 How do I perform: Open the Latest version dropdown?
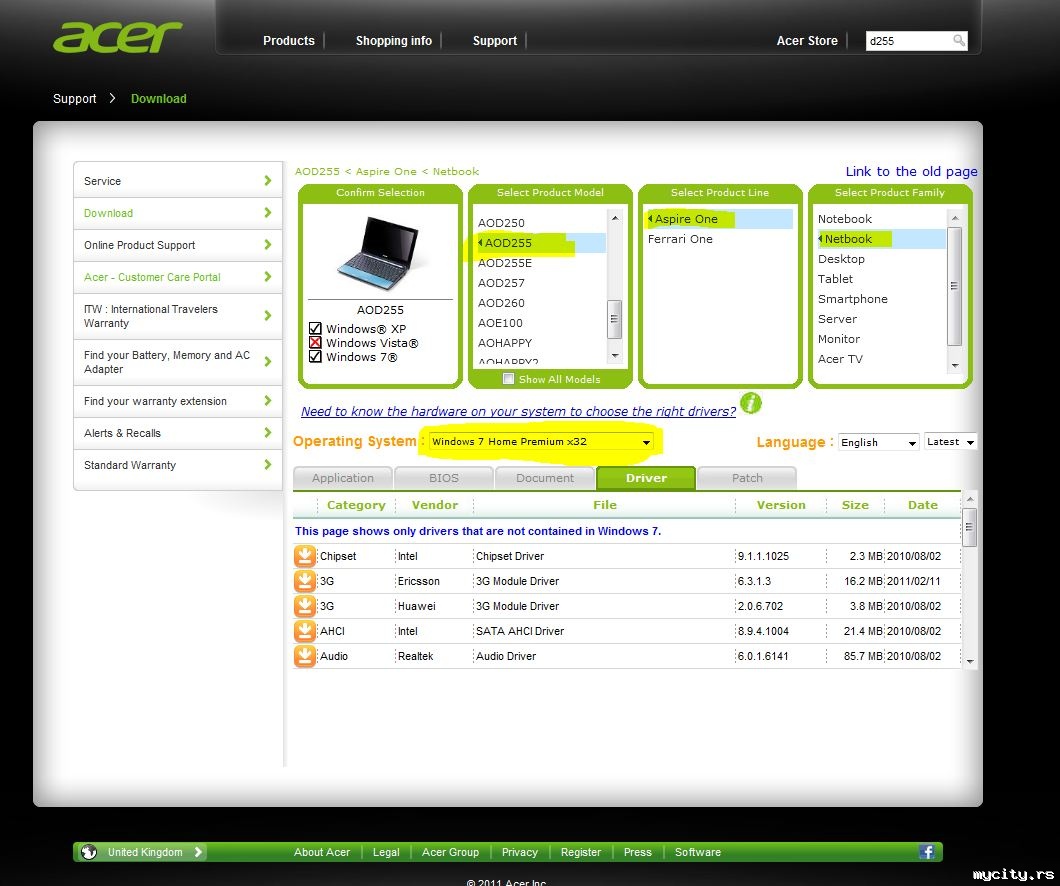click(950, 441)
